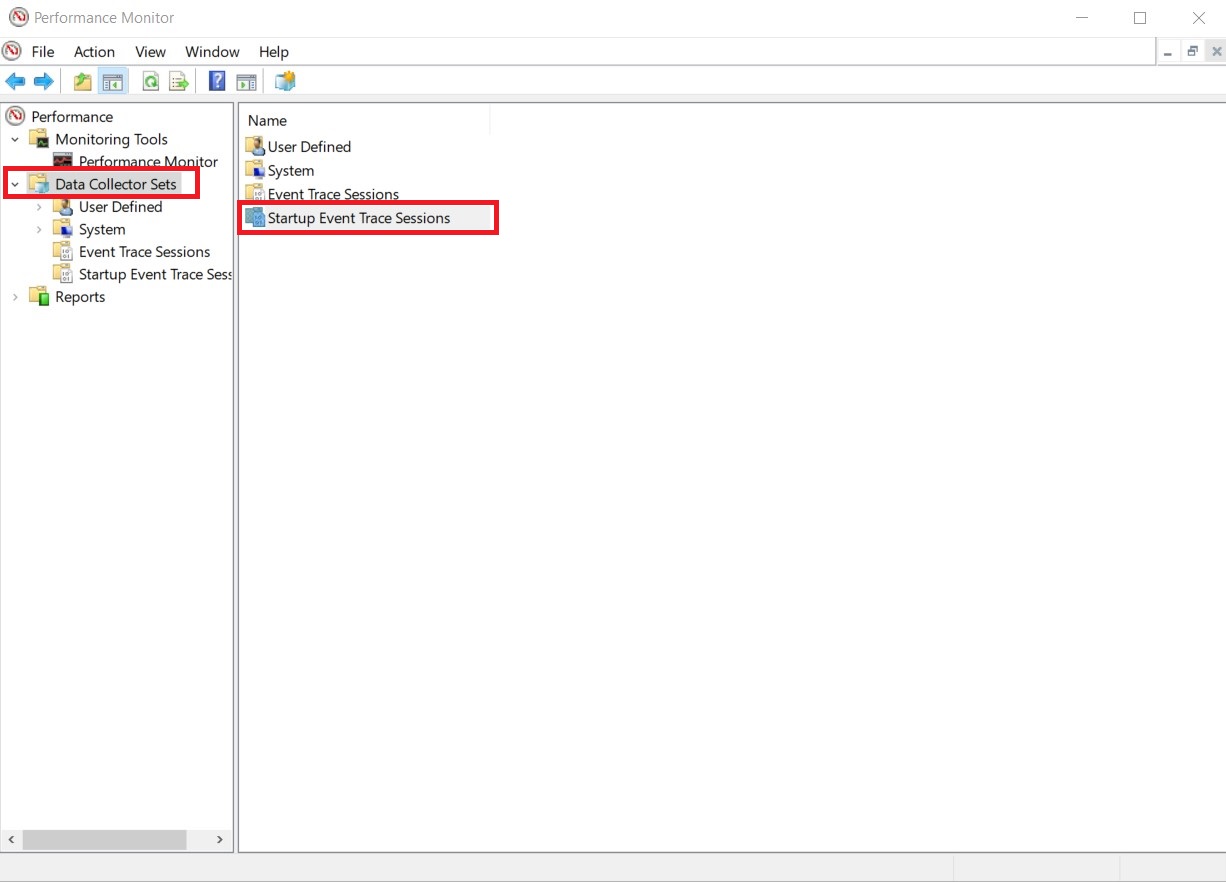Expand the User Defined tree node
This screenshot has height=882, width=1226.
tap(39, 207)
